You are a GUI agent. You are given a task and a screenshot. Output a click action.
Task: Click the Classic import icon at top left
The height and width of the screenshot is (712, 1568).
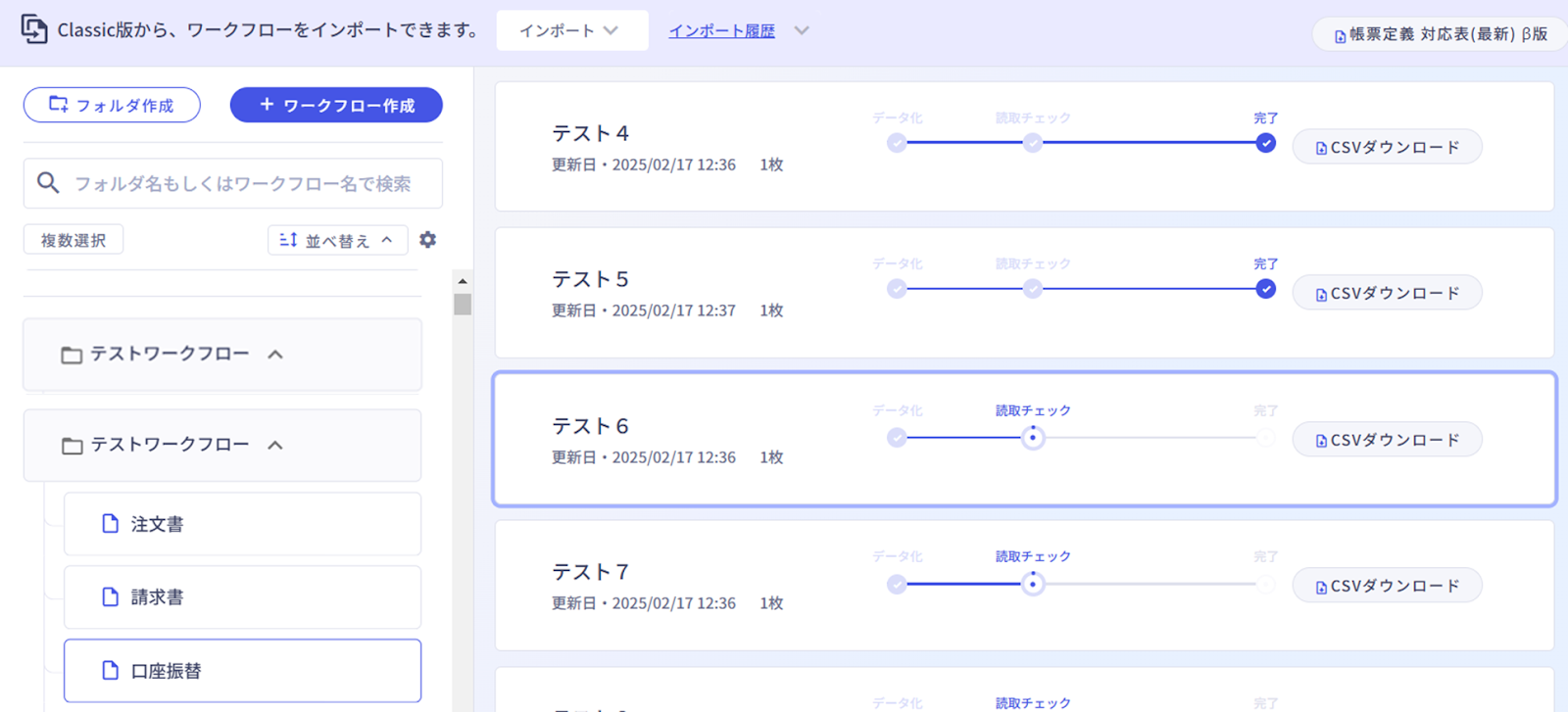click(x=34, y=29)
